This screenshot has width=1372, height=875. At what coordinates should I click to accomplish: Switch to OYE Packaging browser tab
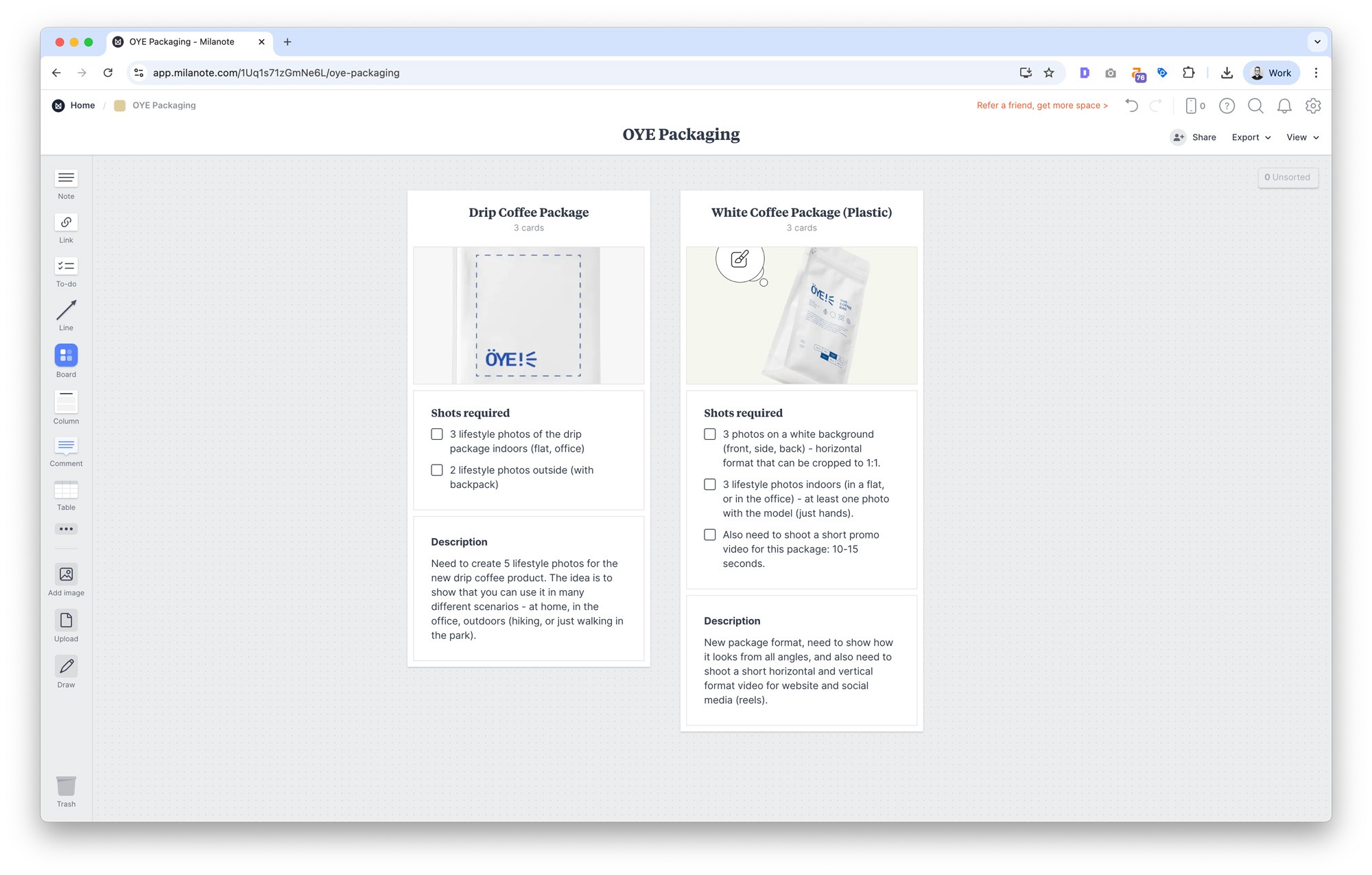(x=182, y=42)
